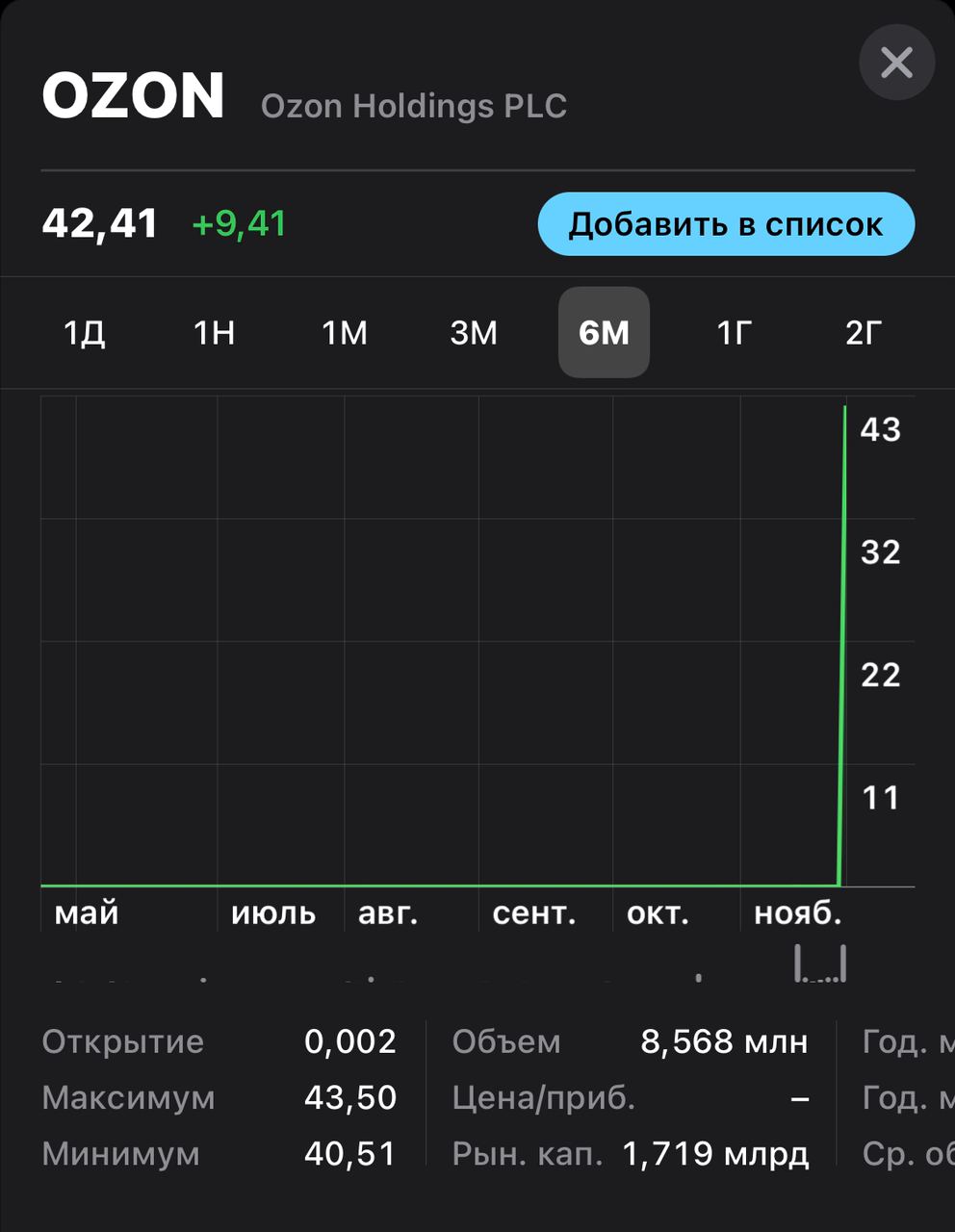Show the 2Г two-year chart

point(864,333)
